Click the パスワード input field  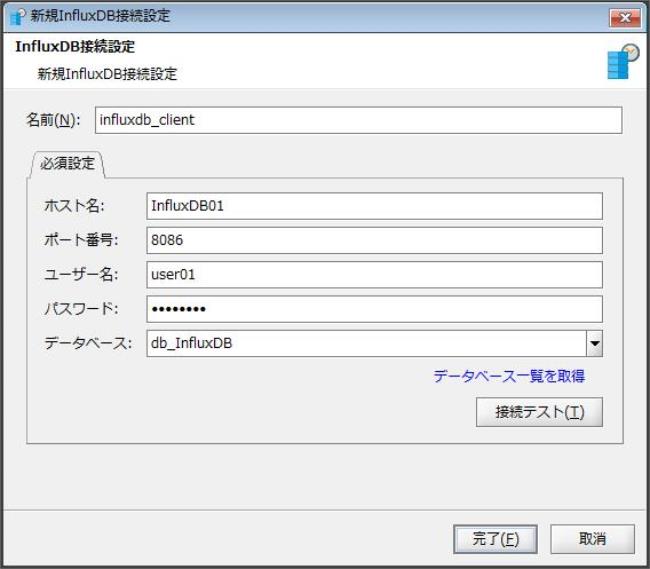click(374, 309)
